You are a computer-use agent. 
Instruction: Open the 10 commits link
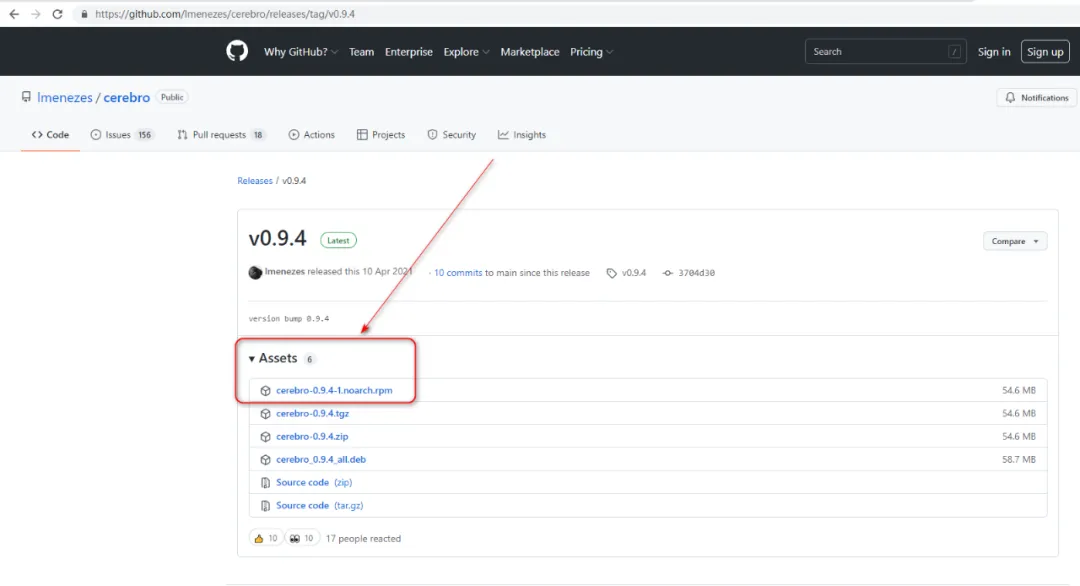click(x=458, y=273)
